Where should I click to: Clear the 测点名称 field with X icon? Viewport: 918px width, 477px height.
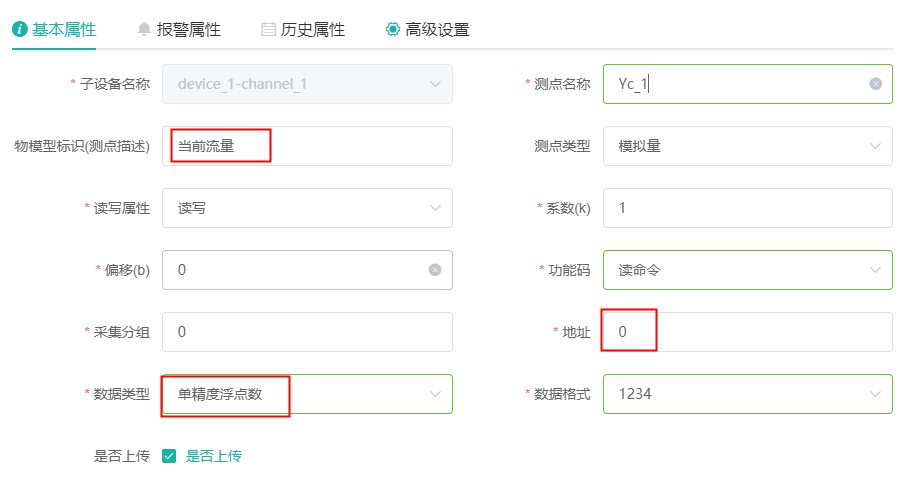(876, 84)
